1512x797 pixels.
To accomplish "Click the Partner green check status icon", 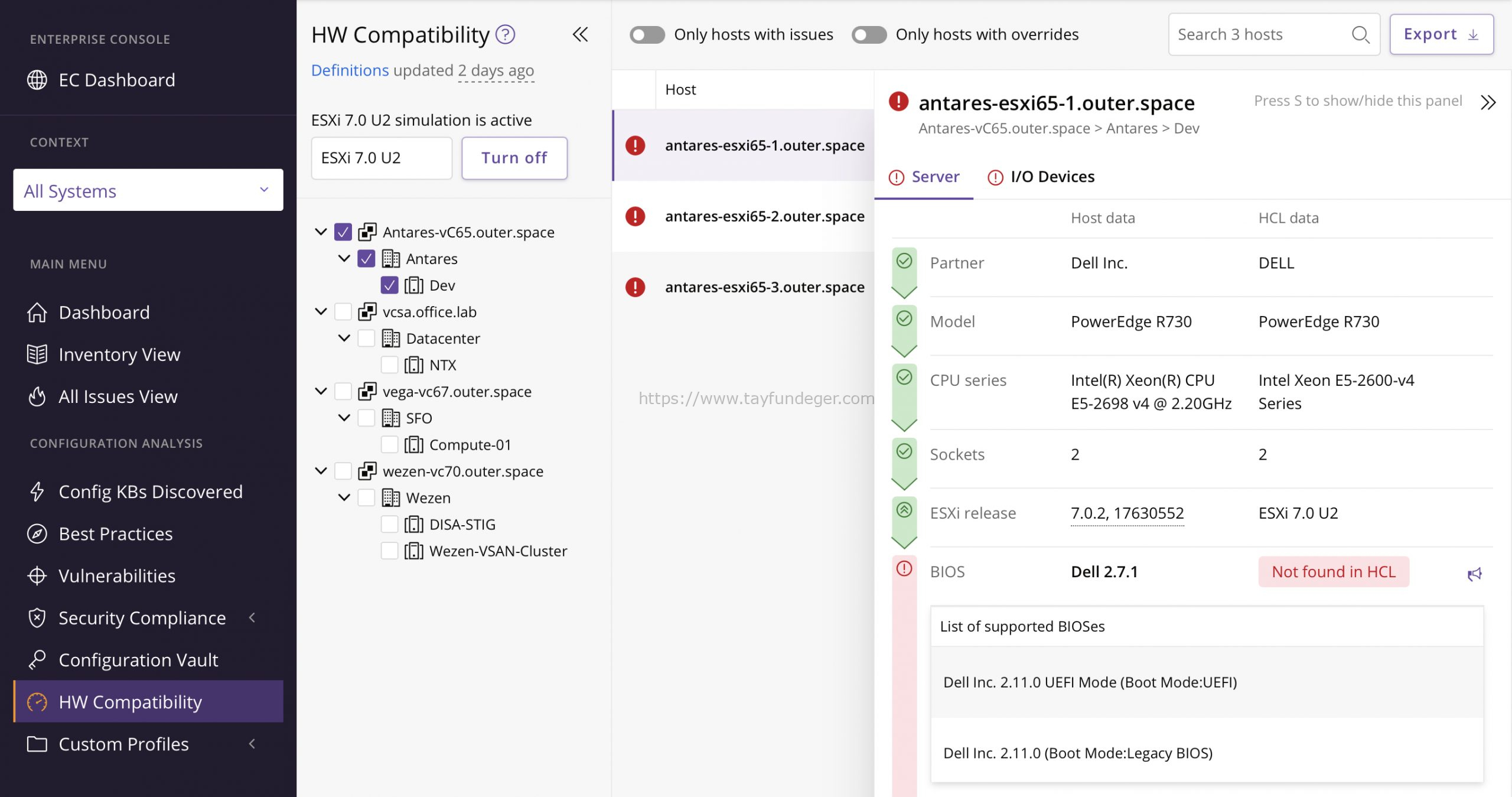I will click(x=904, y=261).
